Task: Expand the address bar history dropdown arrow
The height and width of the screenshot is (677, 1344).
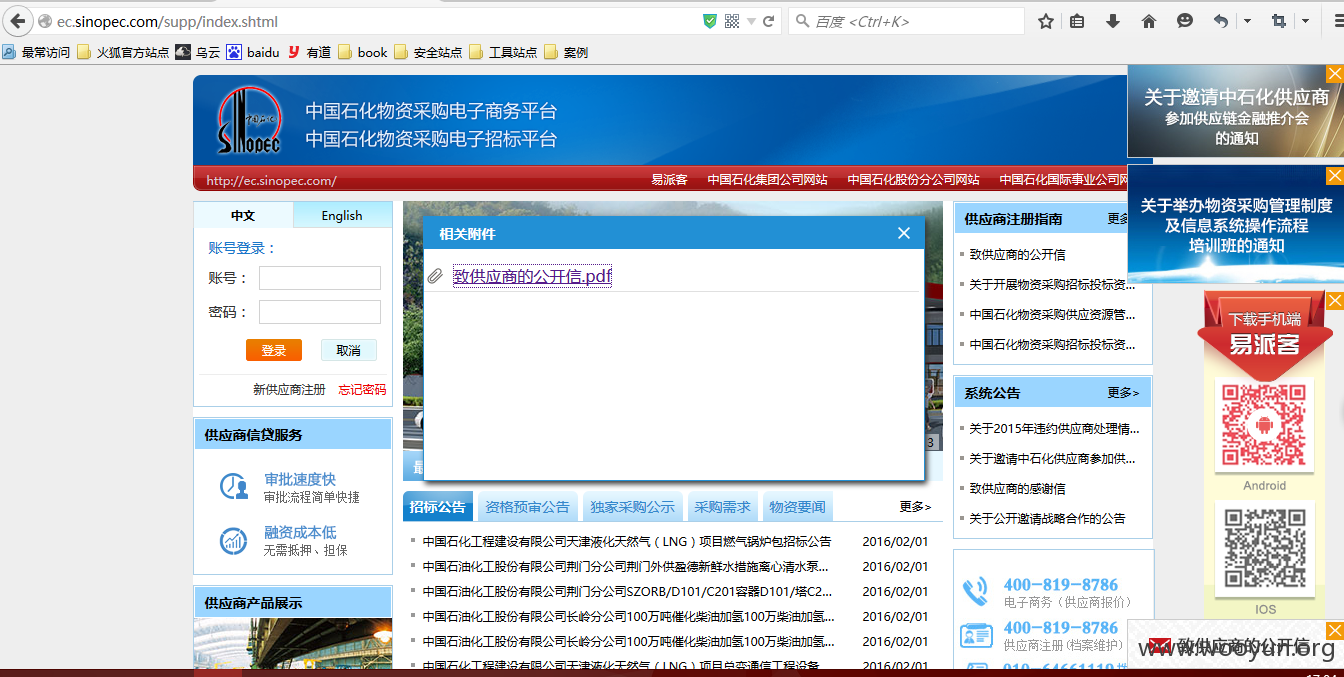Action: click(x=751, y=21)
